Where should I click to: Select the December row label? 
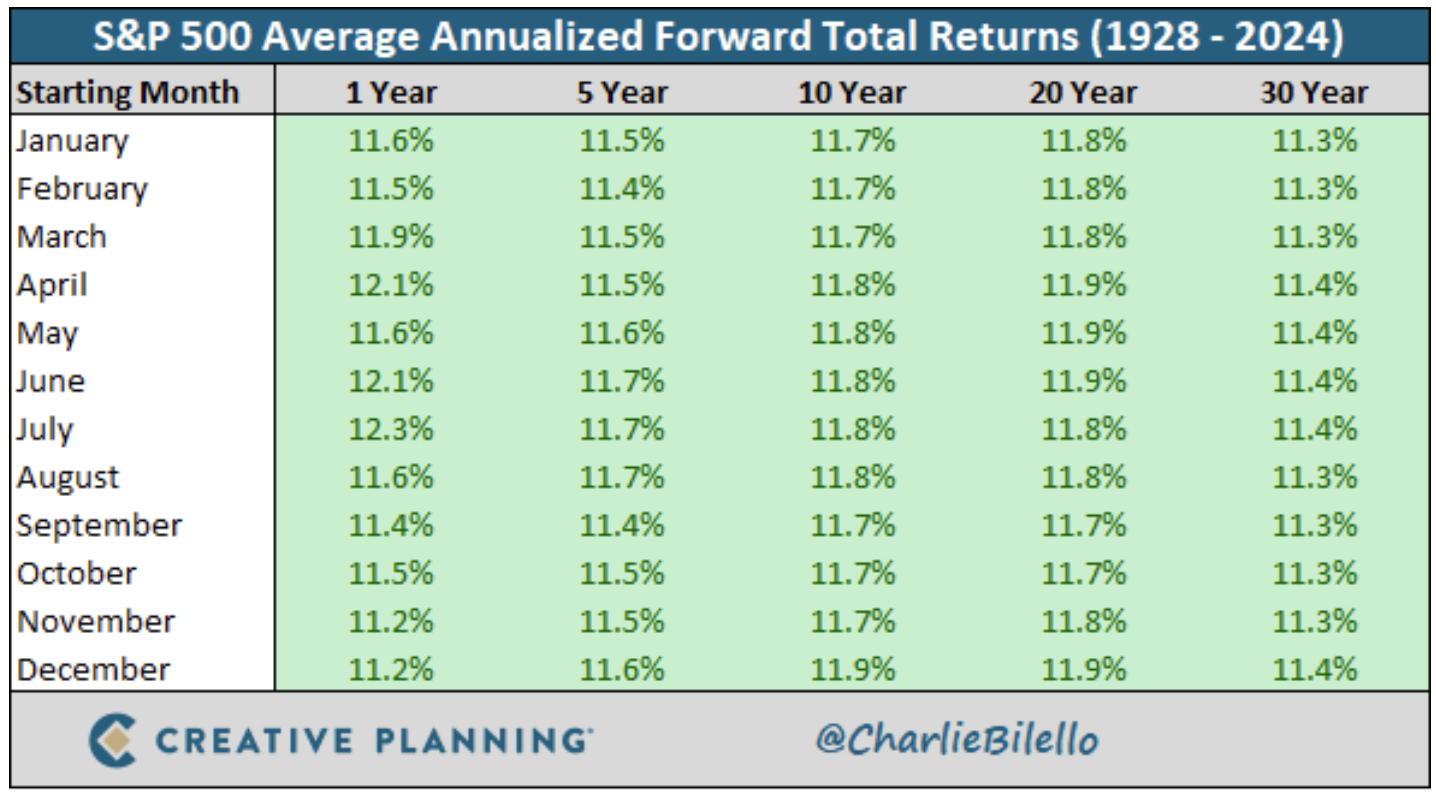(x=93, y=669)
